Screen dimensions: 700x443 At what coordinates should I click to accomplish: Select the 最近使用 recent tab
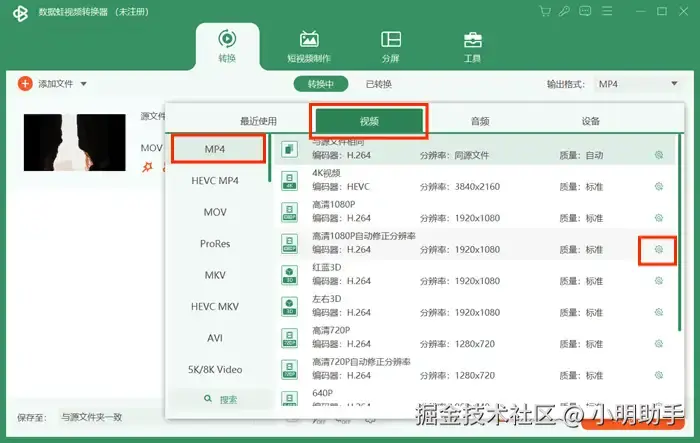pyautogui.click(x=258, y=121)
